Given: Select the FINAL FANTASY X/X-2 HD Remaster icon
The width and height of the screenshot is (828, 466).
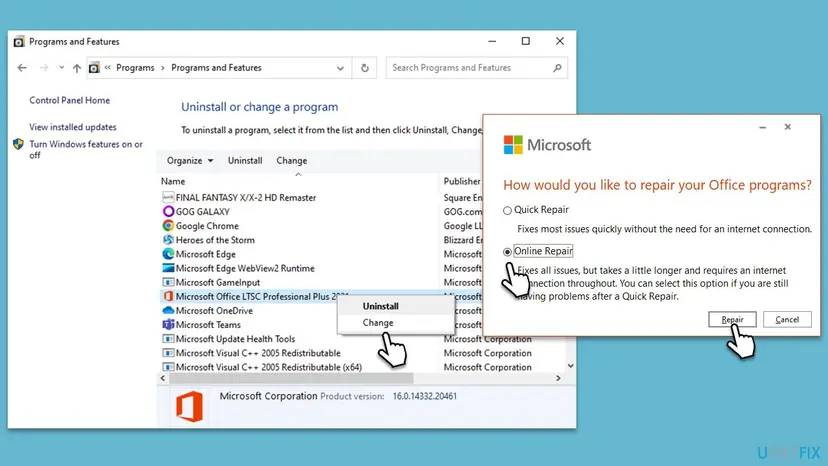Looking at the screenshot, I should (x=168, y=198).
